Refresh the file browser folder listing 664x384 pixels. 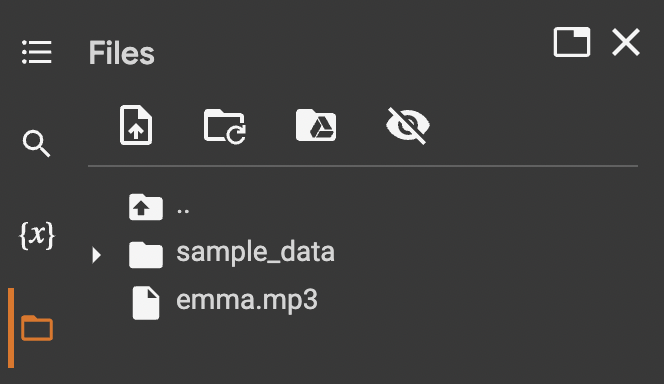(x=224, y=127)
